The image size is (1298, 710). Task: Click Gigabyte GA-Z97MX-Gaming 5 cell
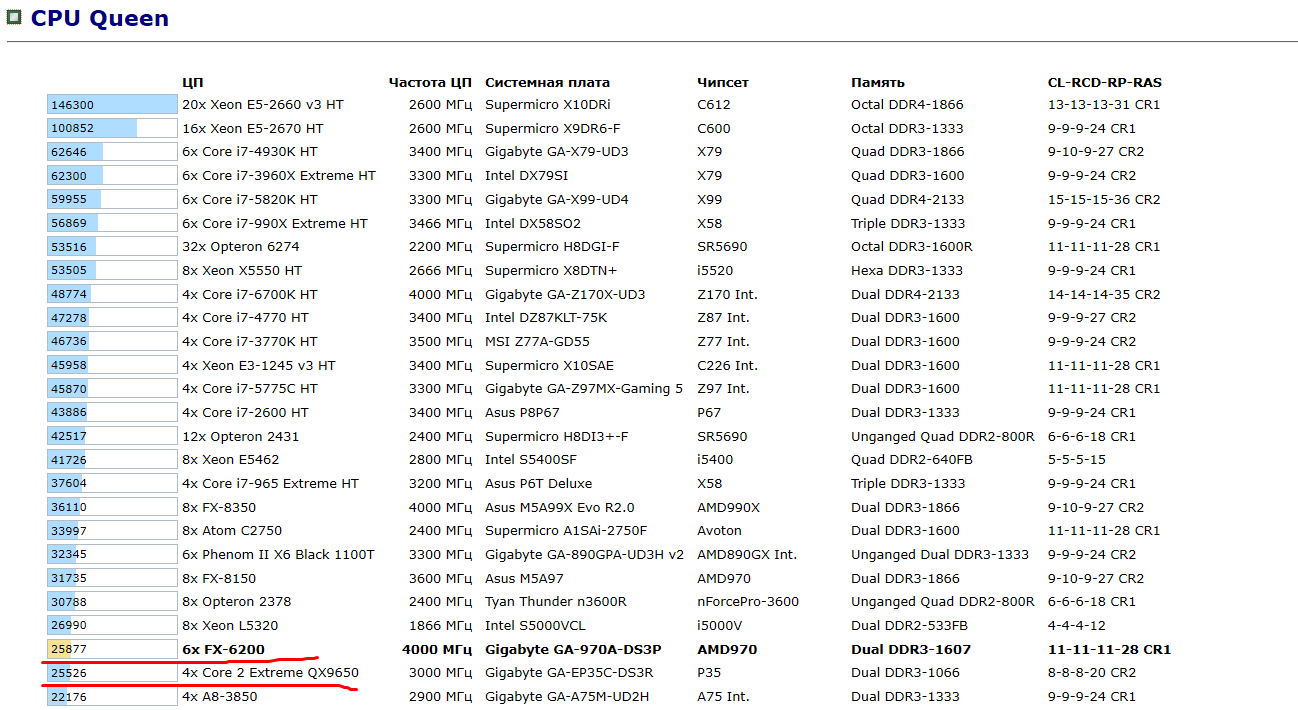[x=584, y=389]
